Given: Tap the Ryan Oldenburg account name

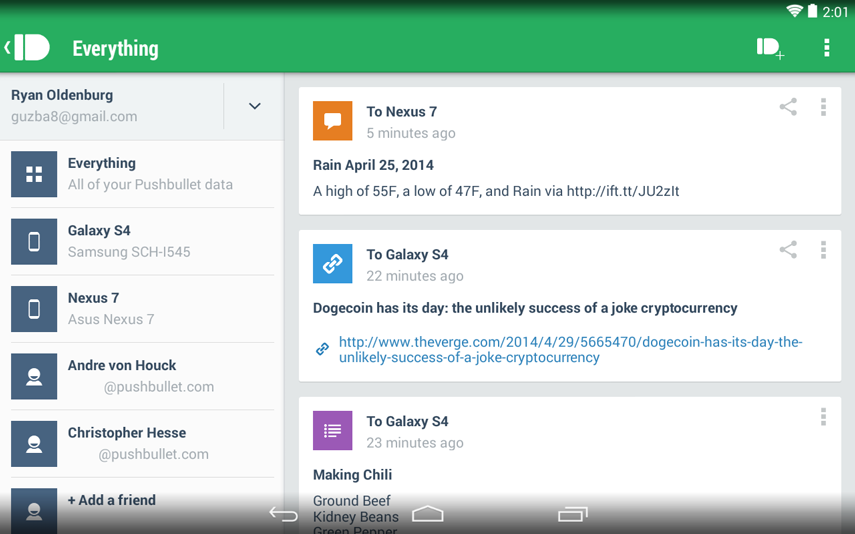Looking at the screenshot, I should (x=62, y=95).
